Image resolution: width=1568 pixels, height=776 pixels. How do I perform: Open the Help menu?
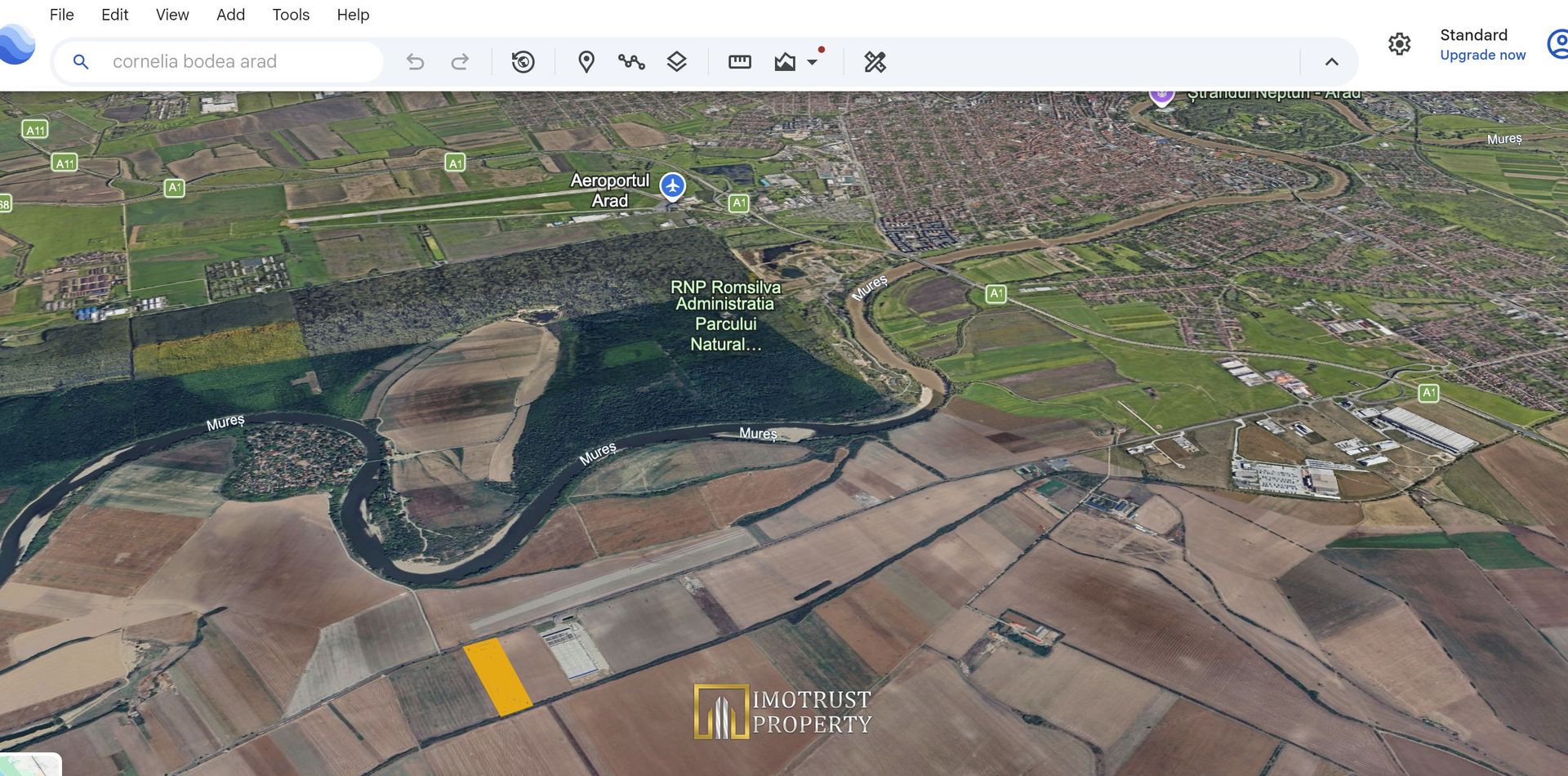pyautogui.click(x=353, y=15)
